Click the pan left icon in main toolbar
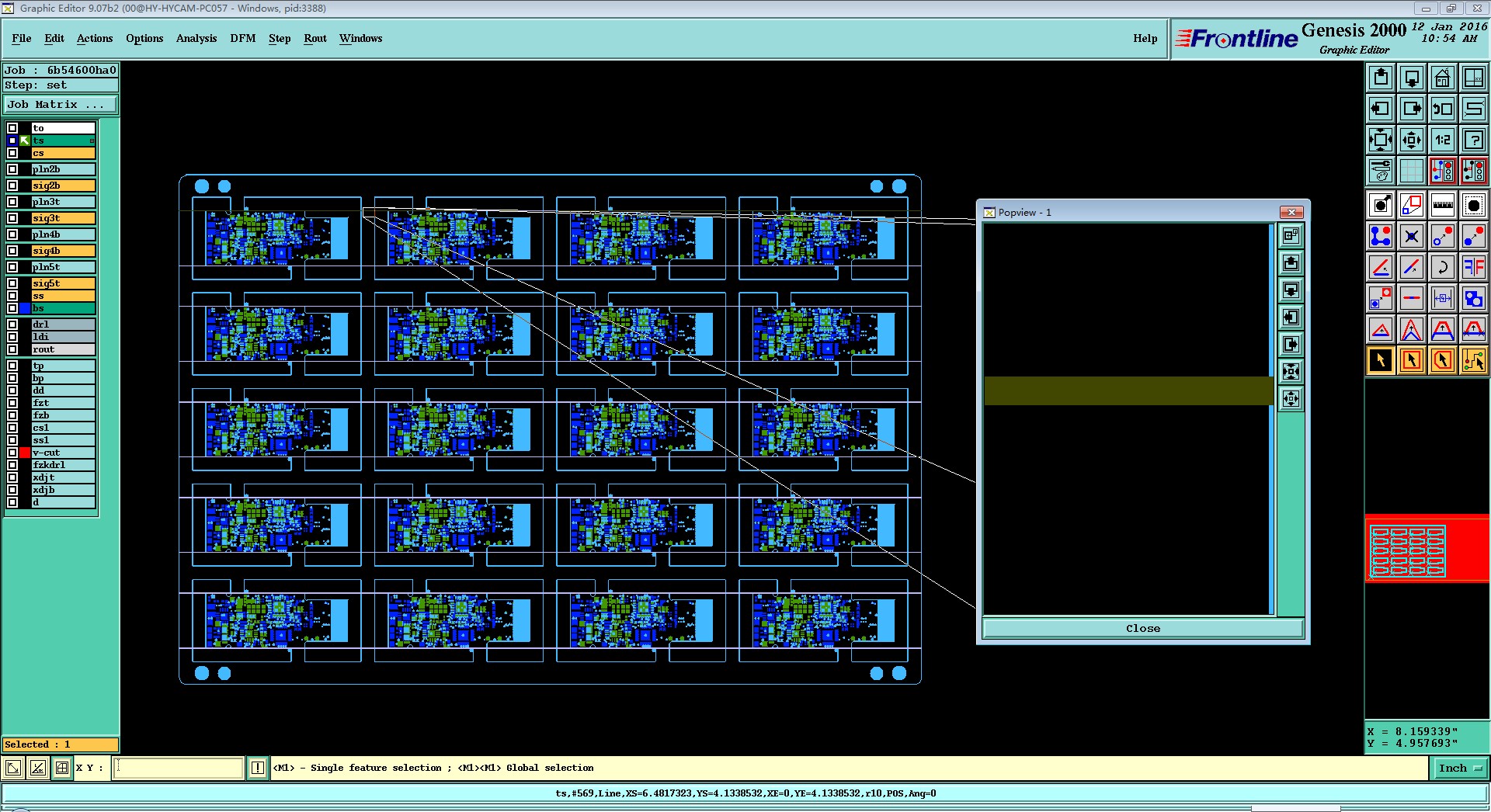1491x812 pixels. tap(1381, 109)
